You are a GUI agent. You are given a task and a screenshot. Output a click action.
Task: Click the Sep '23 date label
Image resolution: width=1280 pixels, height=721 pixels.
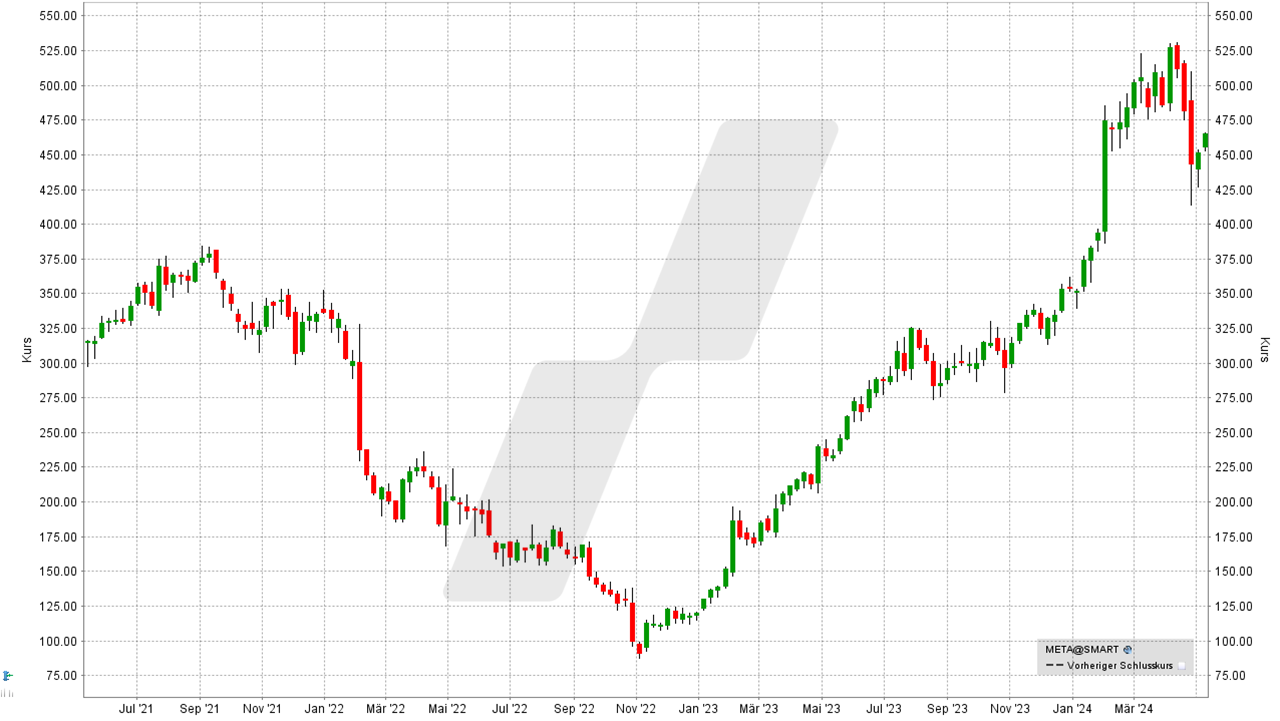(x=947, y=709)
